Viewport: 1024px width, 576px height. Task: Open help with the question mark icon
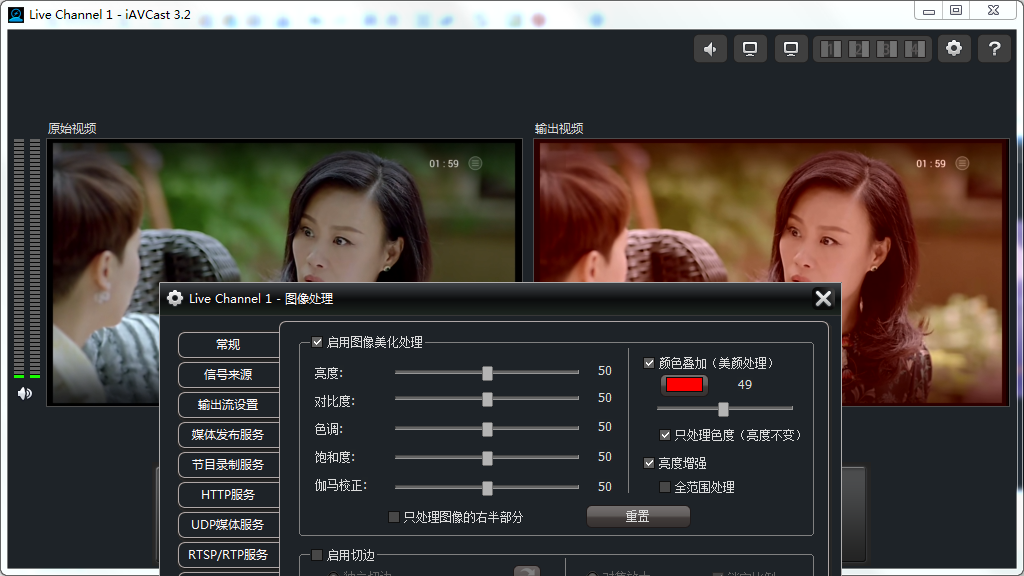(x=994, y=49)
